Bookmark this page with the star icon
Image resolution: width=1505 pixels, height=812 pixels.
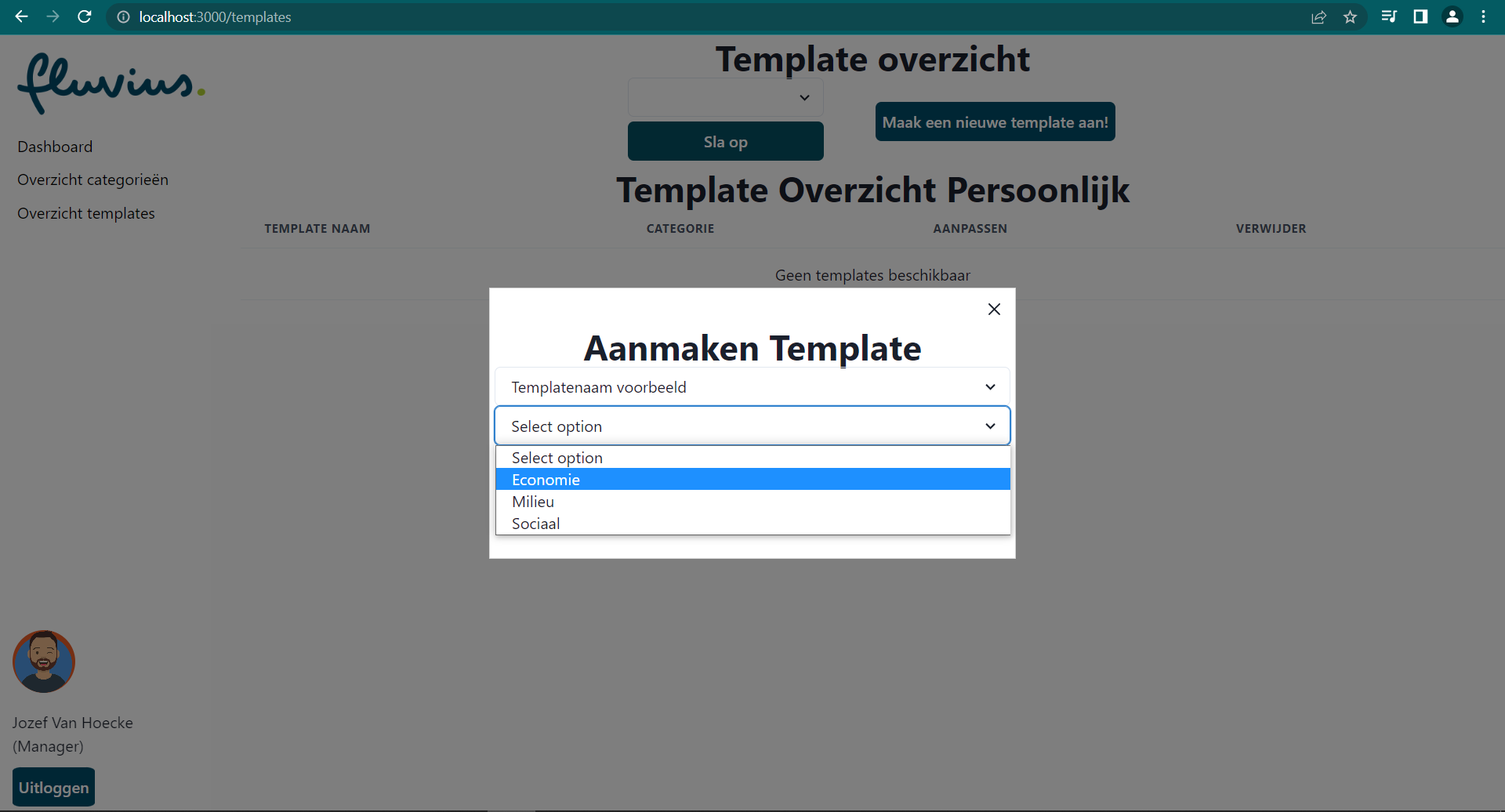[x=1350, y=16]
